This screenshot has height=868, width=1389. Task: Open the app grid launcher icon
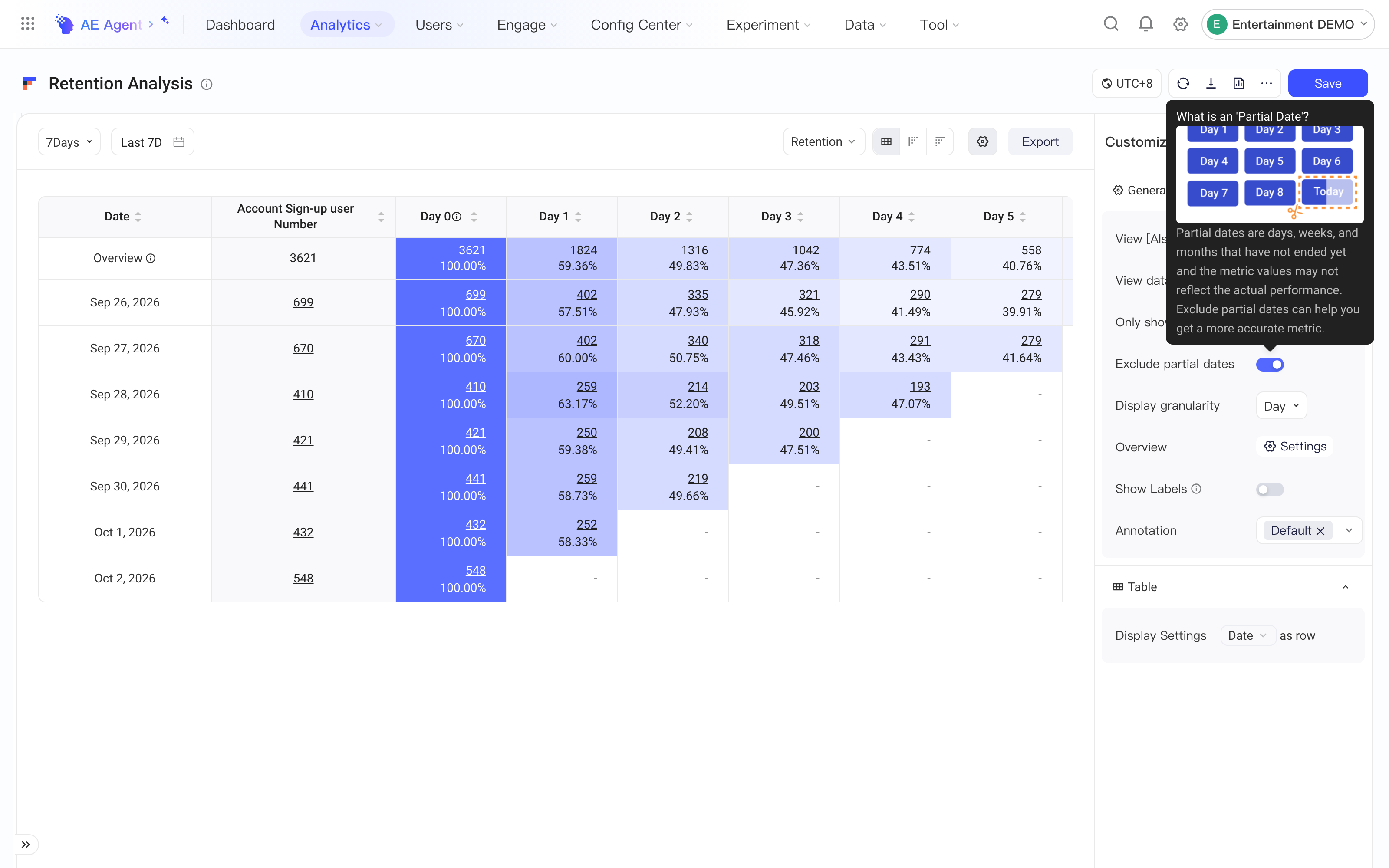(27, 24)
